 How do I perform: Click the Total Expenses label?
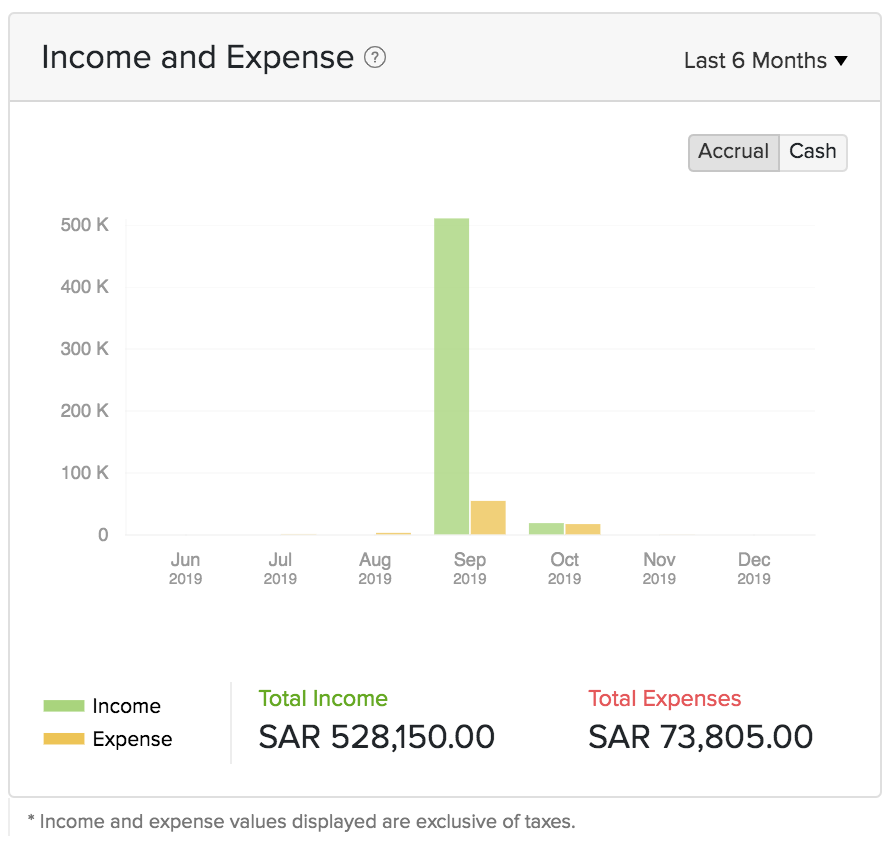tap(665, 699)
